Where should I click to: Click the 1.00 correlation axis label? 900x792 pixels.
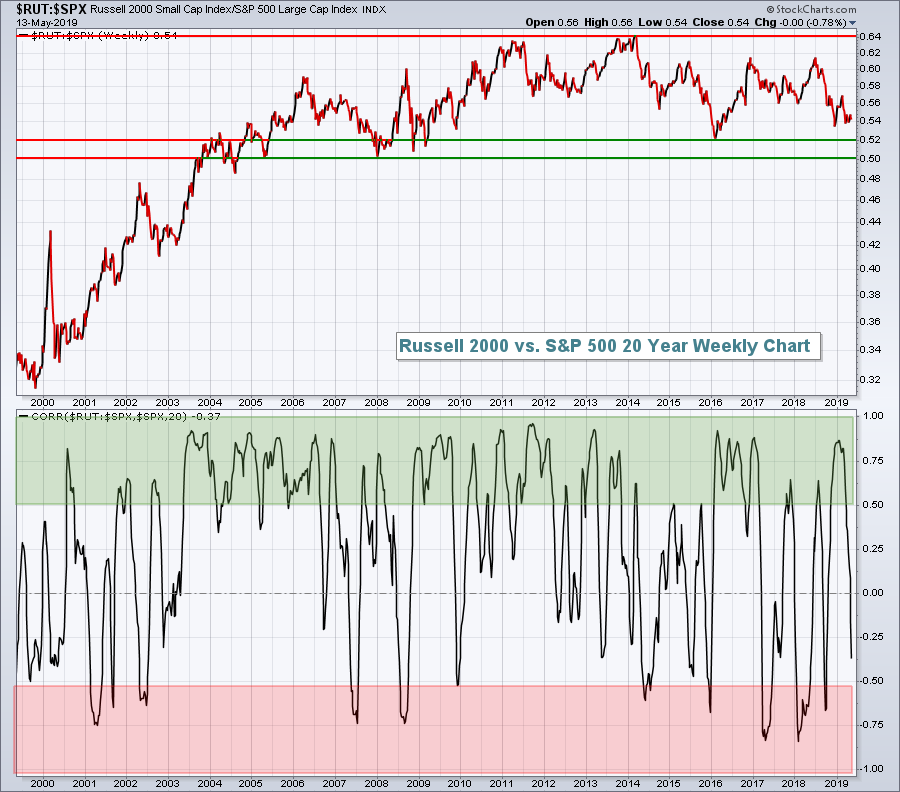click(873, 416)
